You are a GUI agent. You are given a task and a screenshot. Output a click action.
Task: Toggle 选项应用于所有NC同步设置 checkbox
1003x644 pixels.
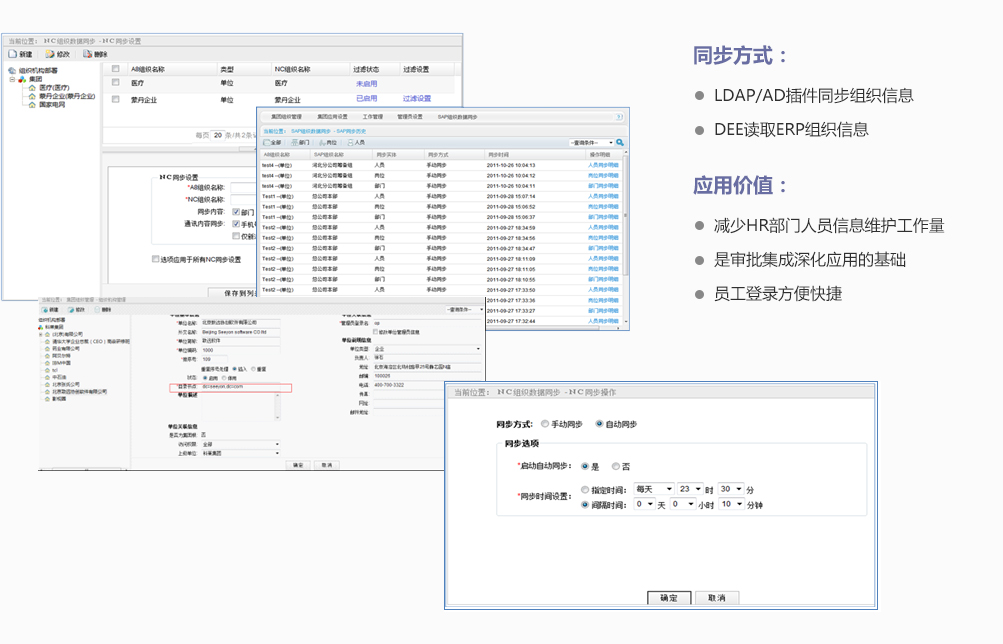[155, 259]
